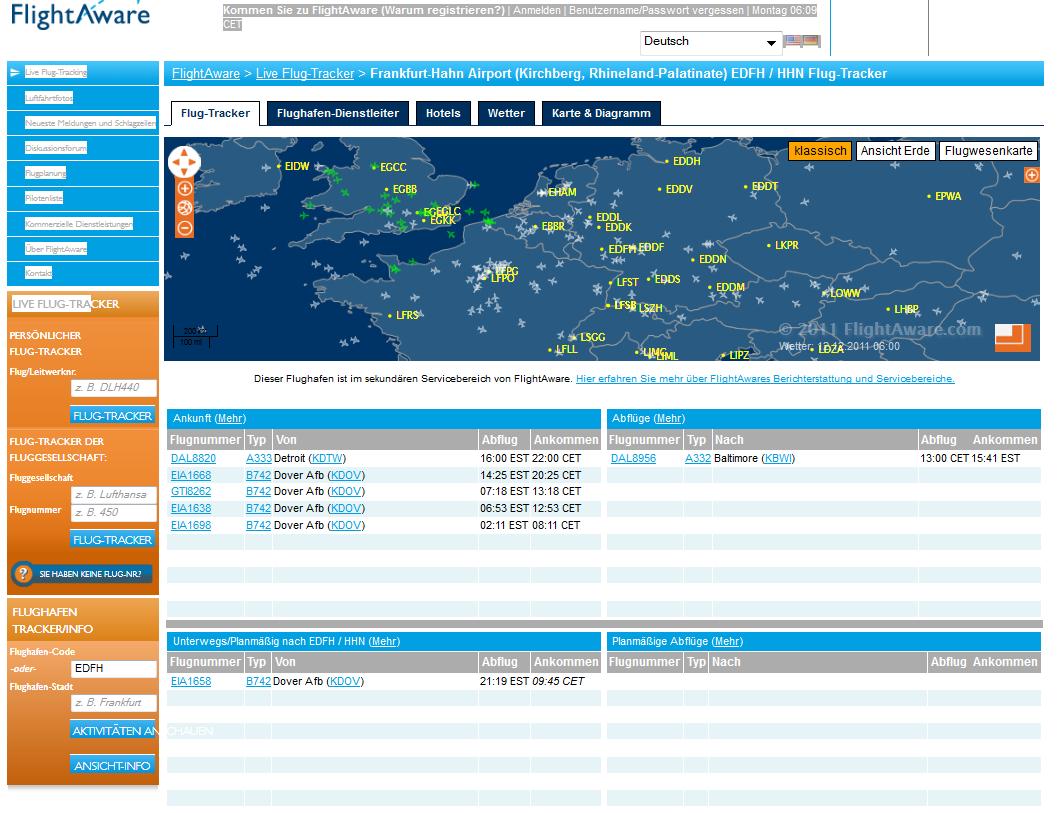The image size is (1060, 813).
Task: Expand Ankunft list via Mehr link
Action: [229, 418]
